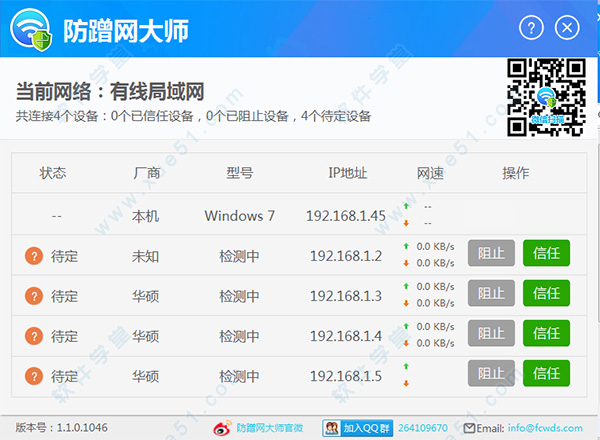The height and width of the screenshot is (440, 600).
Task: Open the 防蹭网大师官微 Weibo link
Action: point(270,428)
